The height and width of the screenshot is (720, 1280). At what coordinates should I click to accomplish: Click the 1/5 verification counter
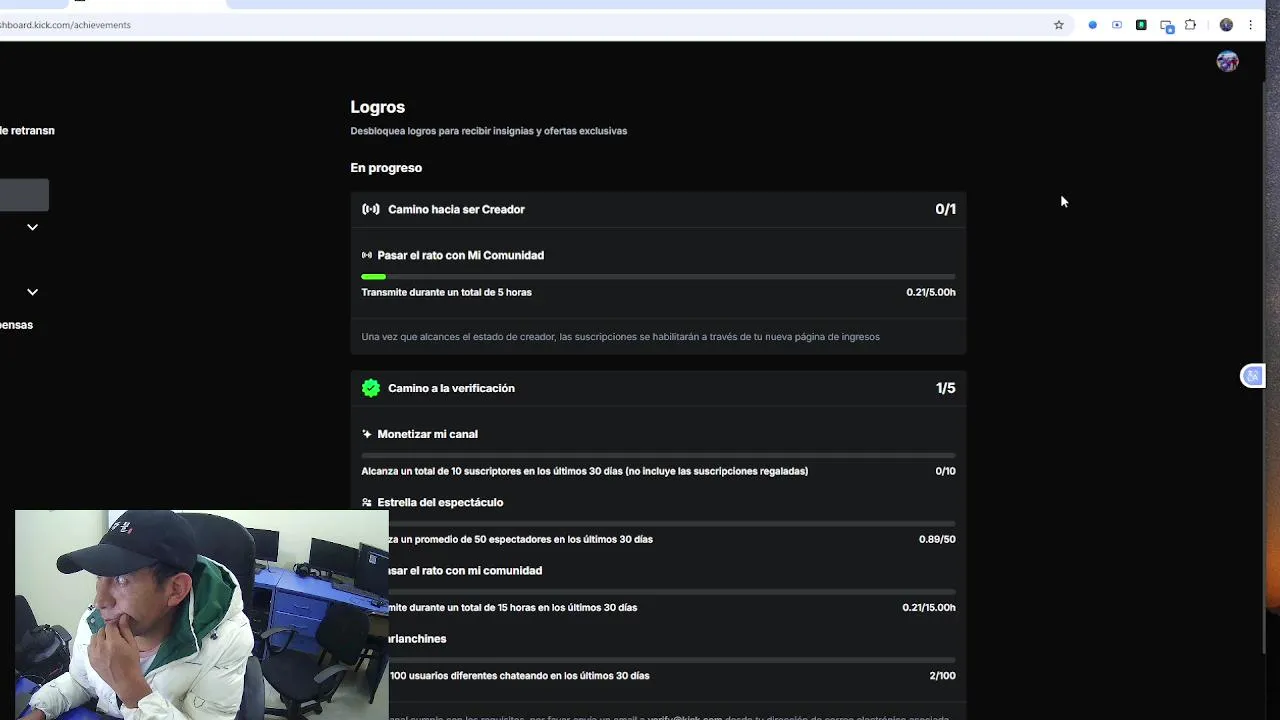coord(945,388)
